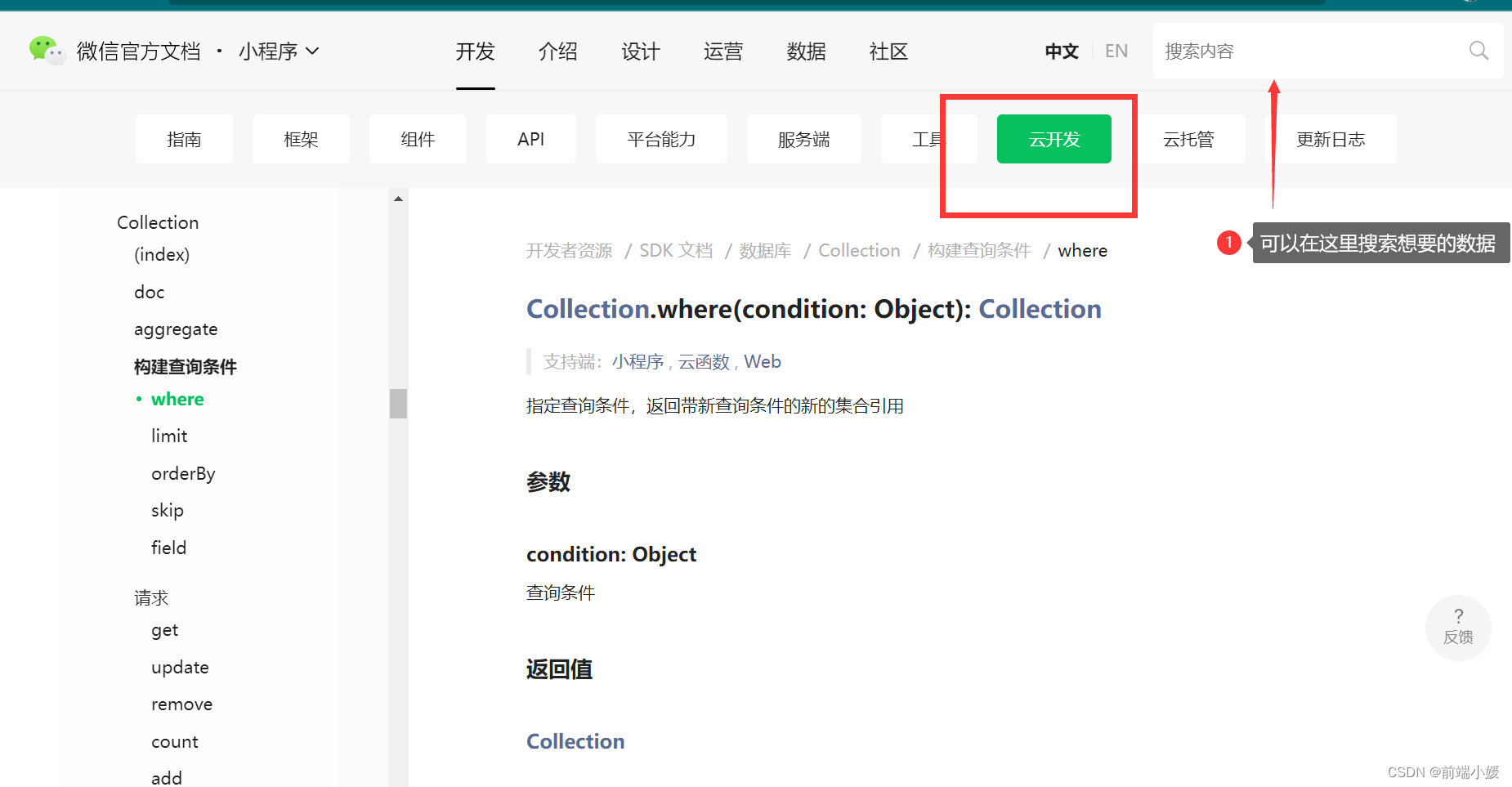Select the API sub-tab
The height and width of the screenshot is (787, 1512).
coord(531,139)
